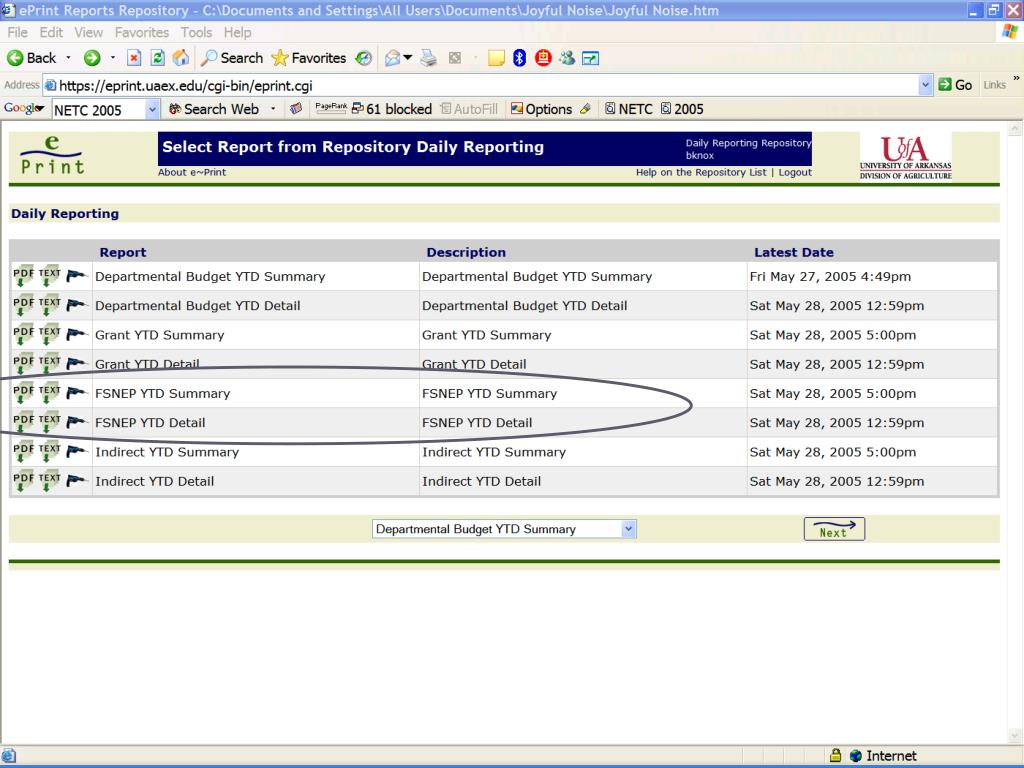Download TEXT of Departmental Budget YTD Summary
Viewport: 1024px width, 768px height.
tap(50, 276)
